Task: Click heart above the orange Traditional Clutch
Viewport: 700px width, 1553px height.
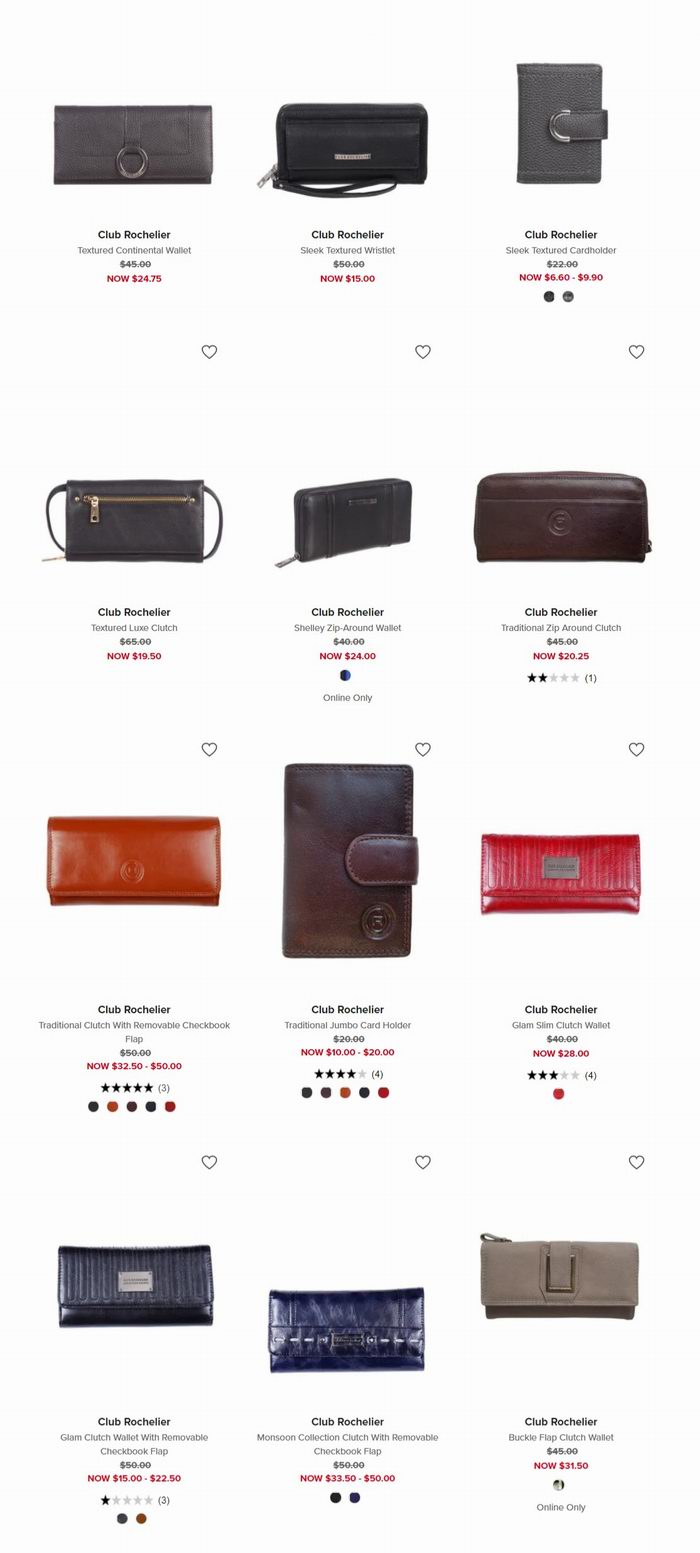Action: (209, 749)
